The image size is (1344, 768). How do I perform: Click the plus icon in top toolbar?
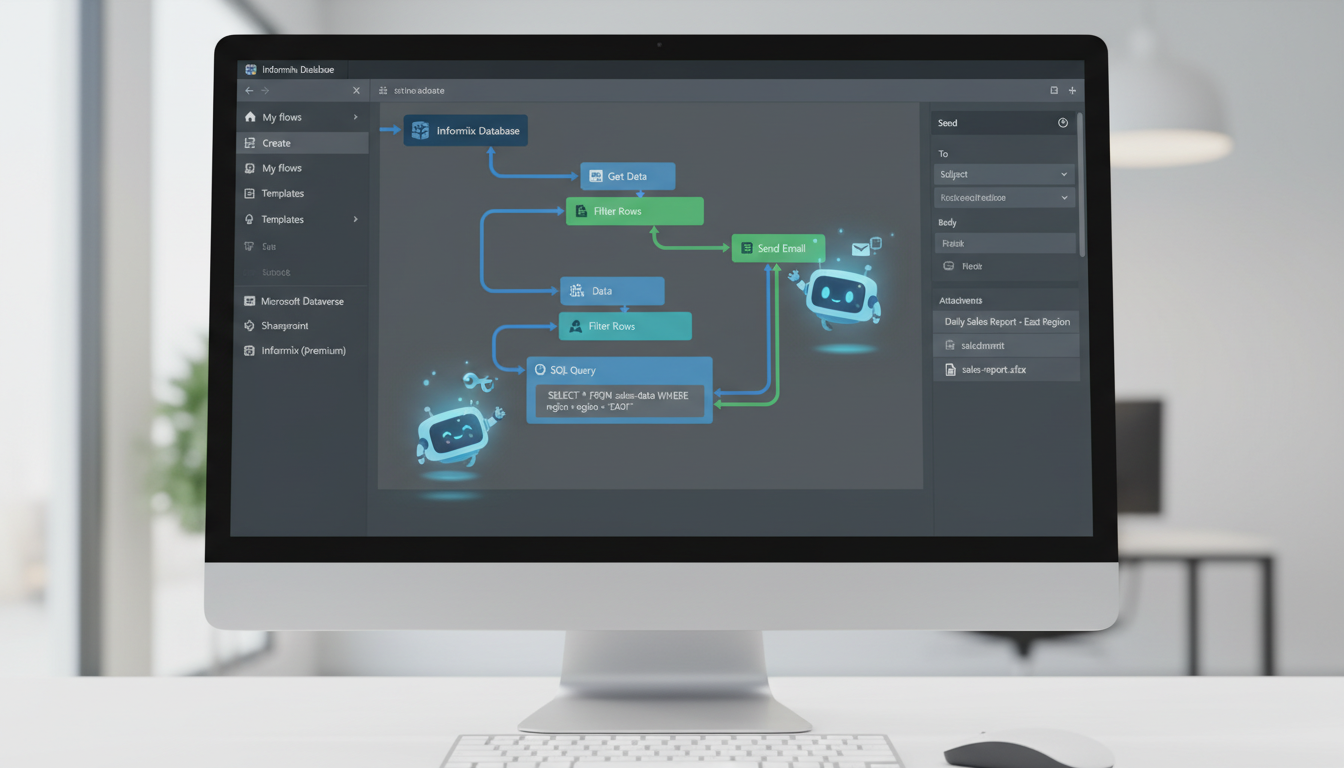[1072, 90]
